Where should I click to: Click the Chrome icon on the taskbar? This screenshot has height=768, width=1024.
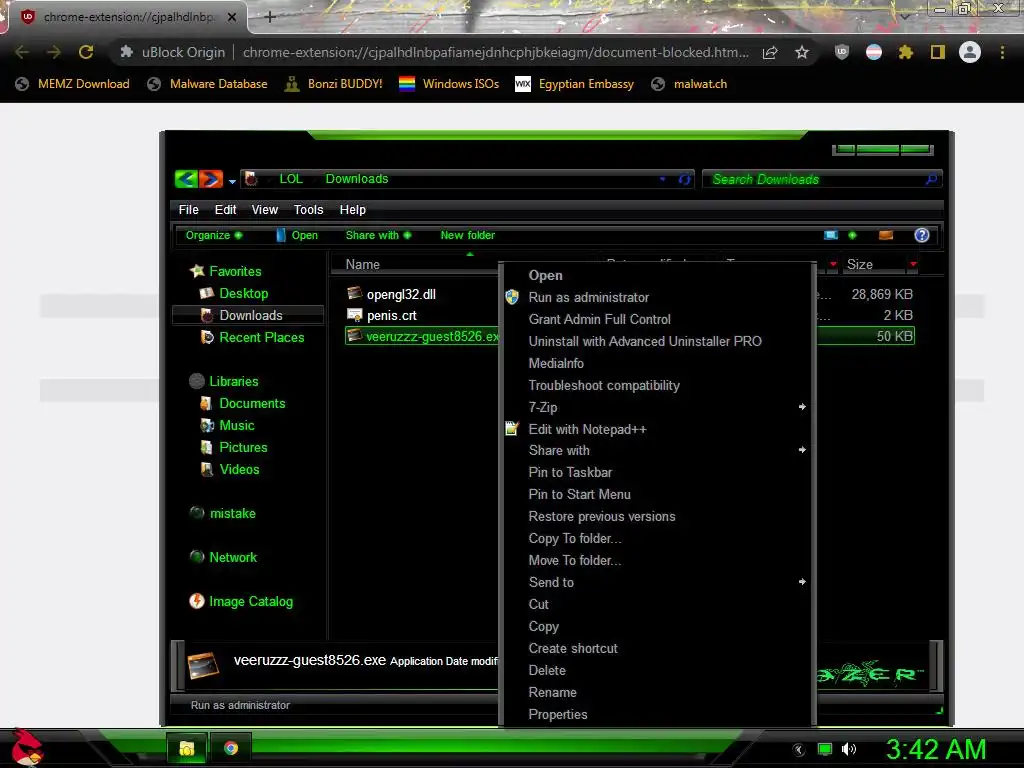coord(231,748)
